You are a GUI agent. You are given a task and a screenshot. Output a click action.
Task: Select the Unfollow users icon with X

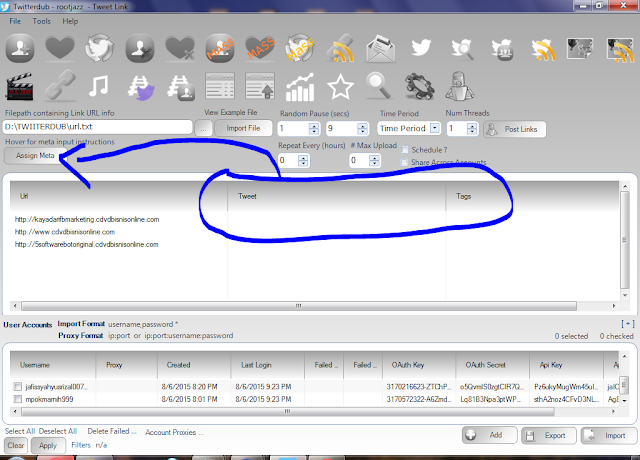pyautogui.click(x=140, y=49)
